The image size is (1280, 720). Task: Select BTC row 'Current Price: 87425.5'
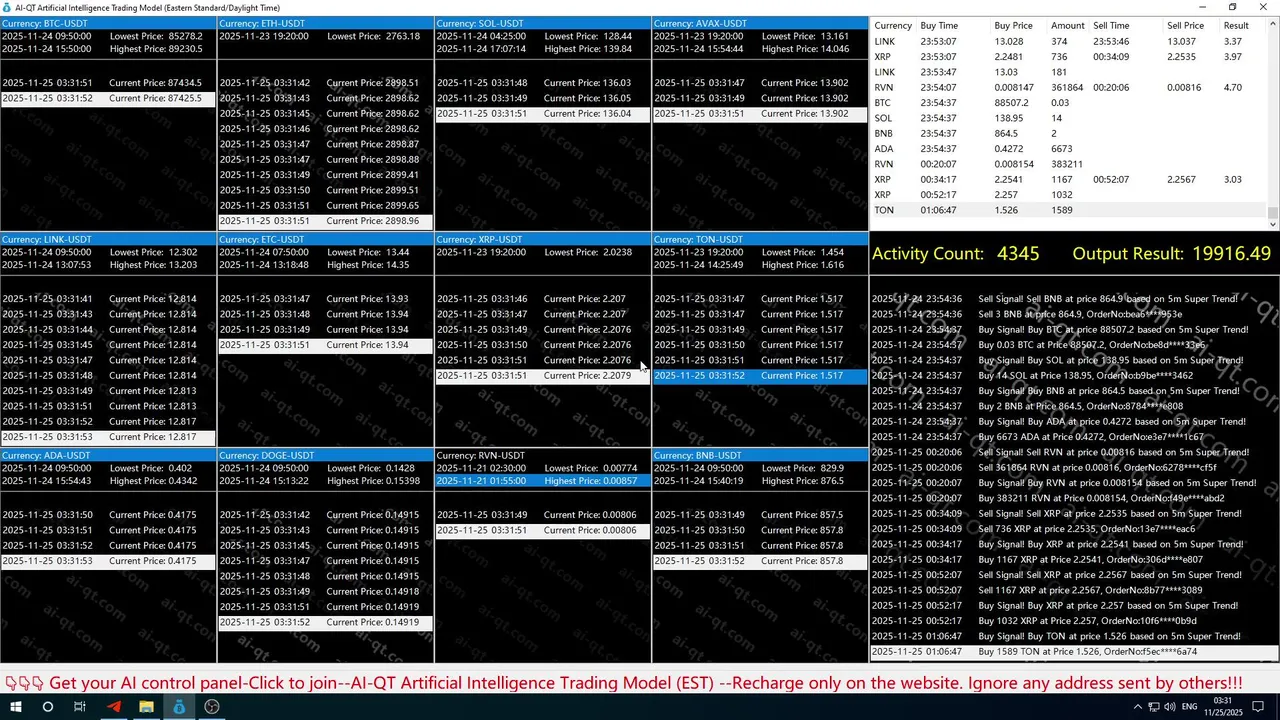click(x=108, y=98)
